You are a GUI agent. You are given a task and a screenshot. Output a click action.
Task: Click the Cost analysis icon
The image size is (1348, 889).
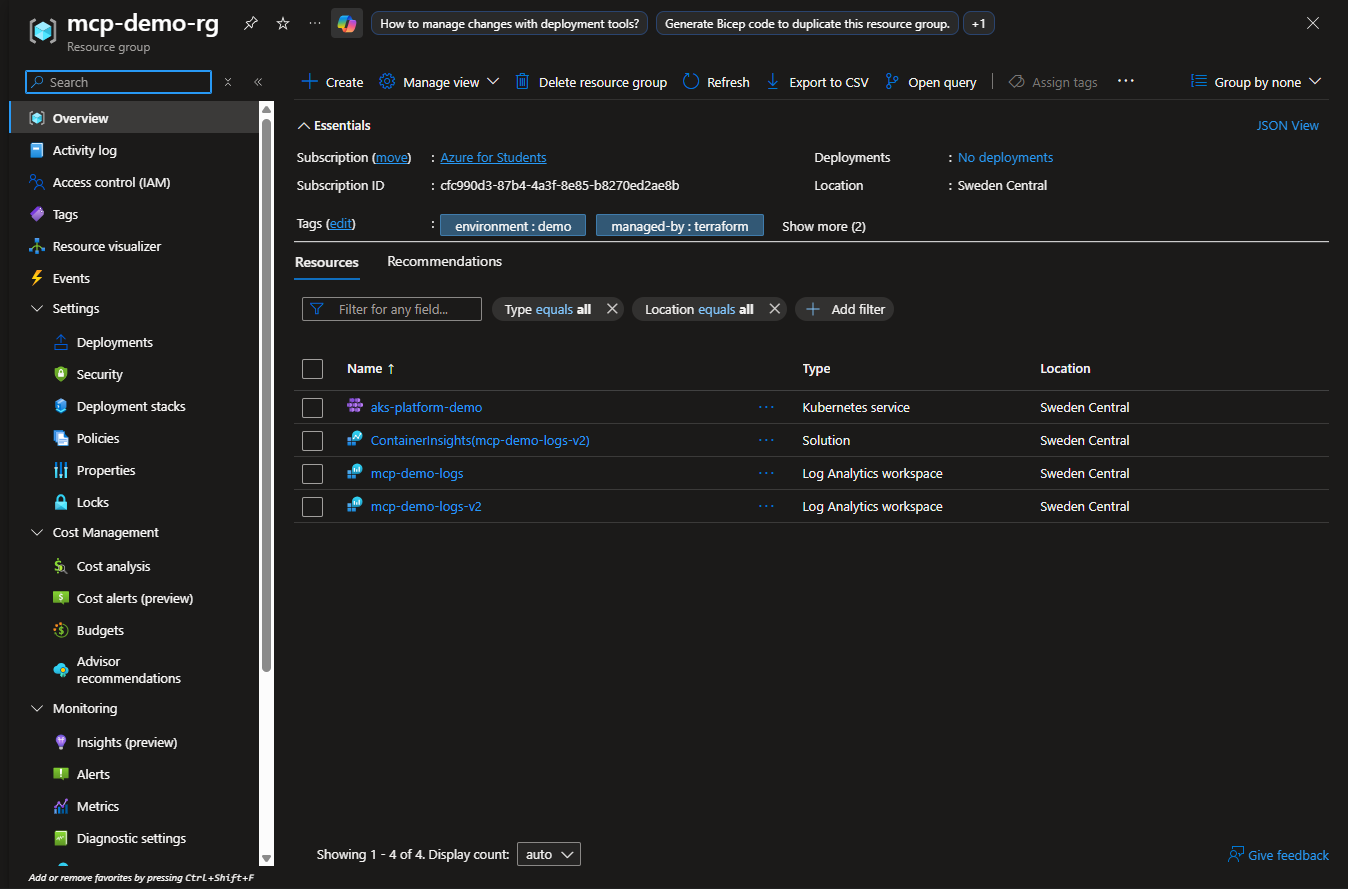60,566
